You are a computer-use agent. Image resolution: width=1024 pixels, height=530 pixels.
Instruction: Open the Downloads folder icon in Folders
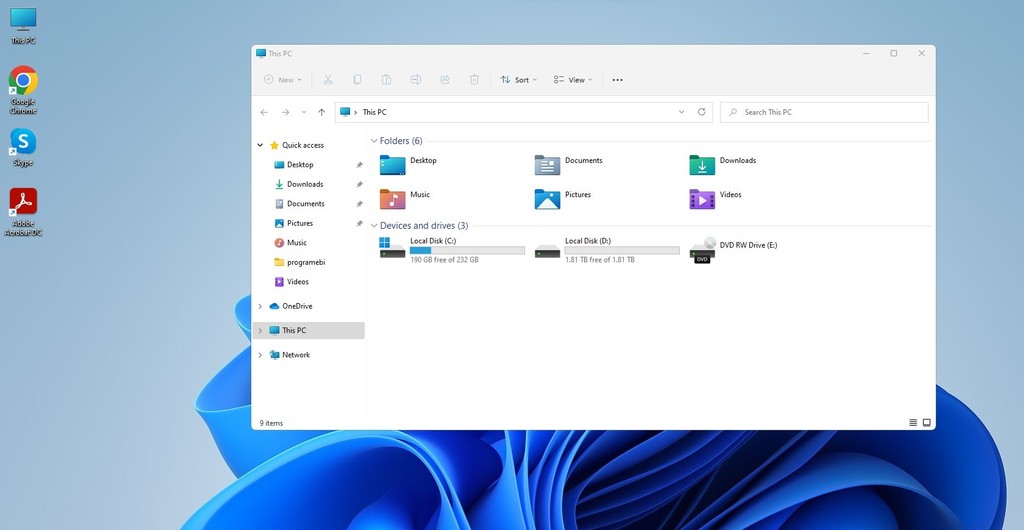pyautogui.click(x=702, y=165)
